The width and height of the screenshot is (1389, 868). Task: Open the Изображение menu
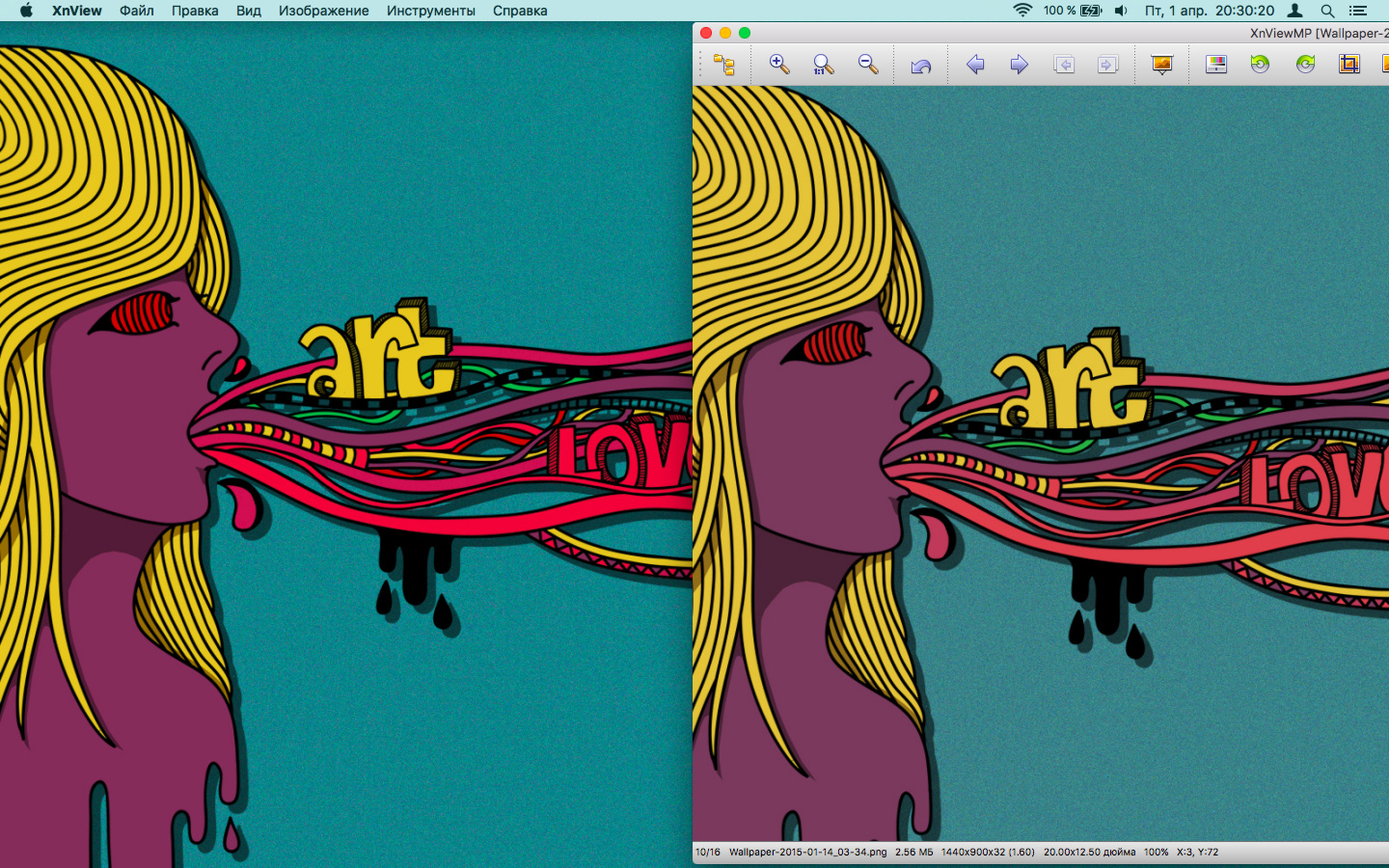point(324,11)
